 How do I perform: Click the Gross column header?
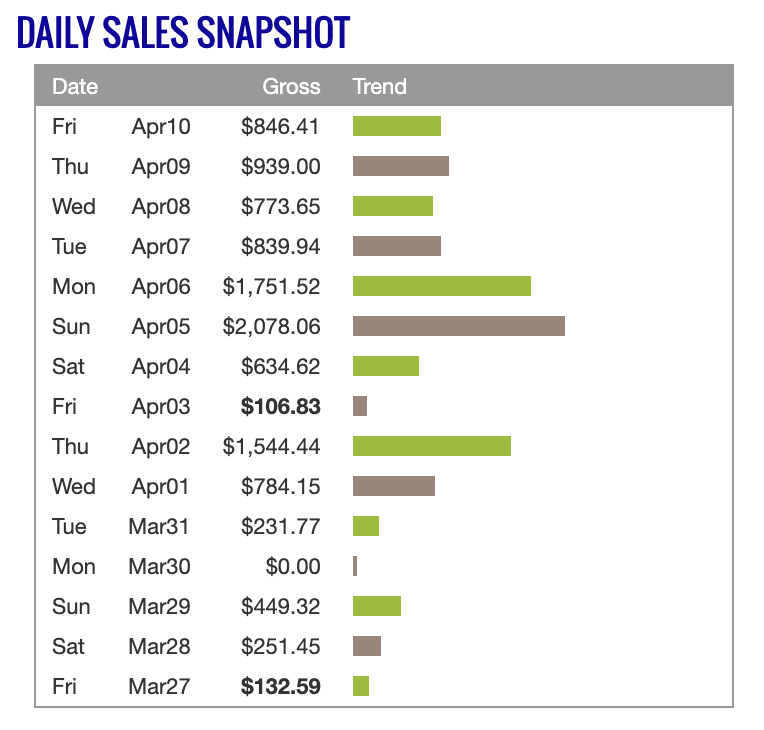291,86
